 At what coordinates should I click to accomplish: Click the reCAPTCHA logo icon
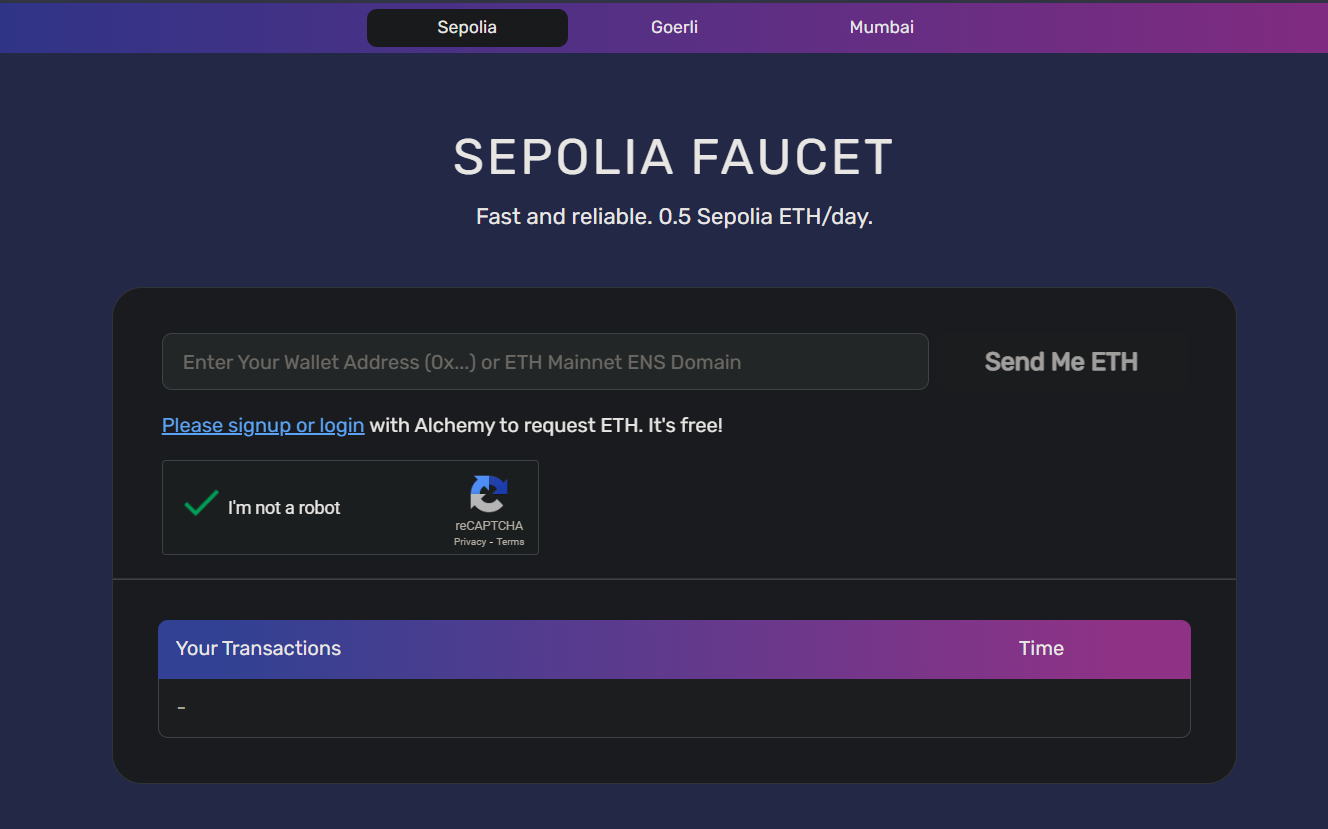(489, 494)
